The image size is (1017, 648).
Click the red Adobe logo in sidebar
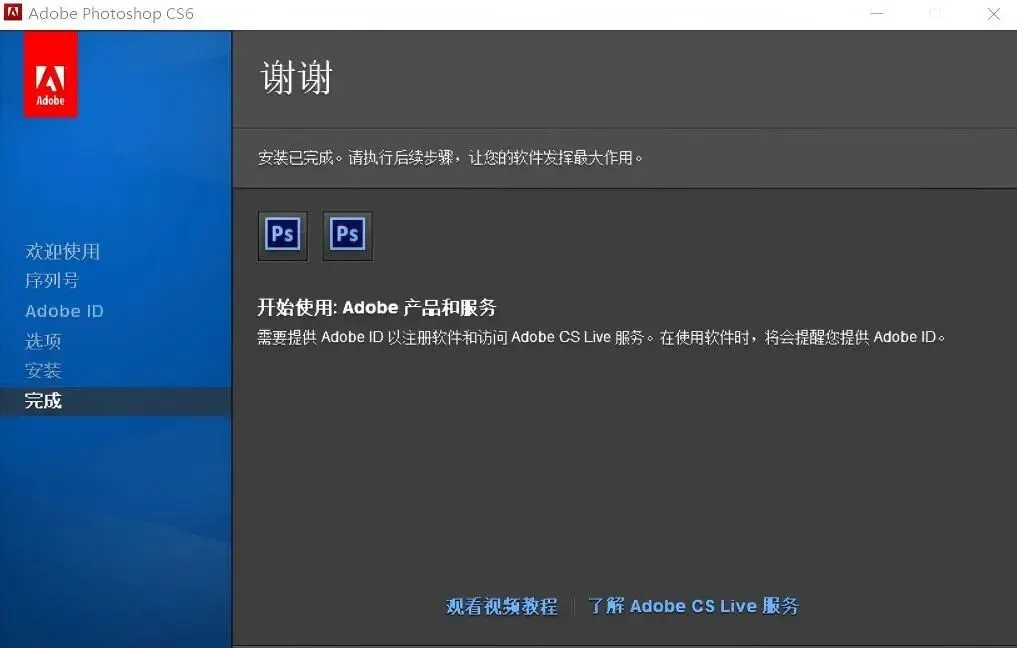[x=51, y=75]
